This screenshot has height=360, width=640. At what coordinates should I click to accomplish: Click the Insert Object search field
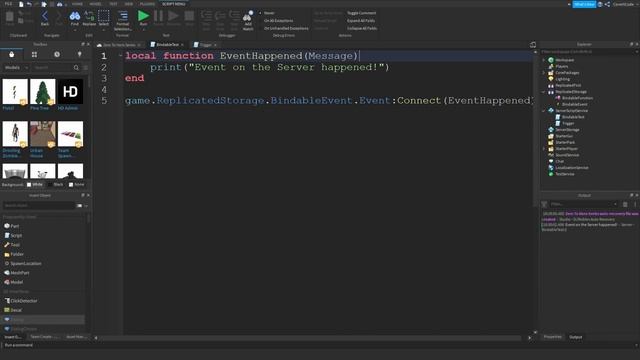tap(39, 206)
